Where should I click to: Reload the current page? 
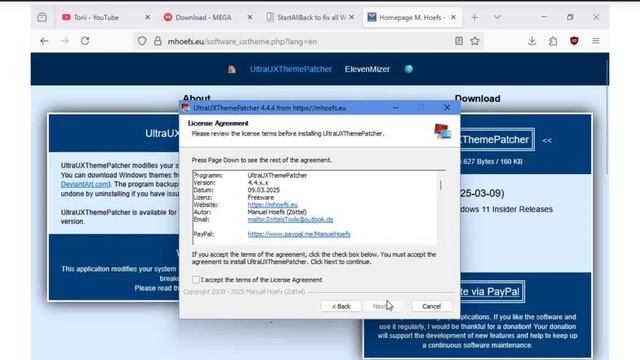(x=85, y=41)
